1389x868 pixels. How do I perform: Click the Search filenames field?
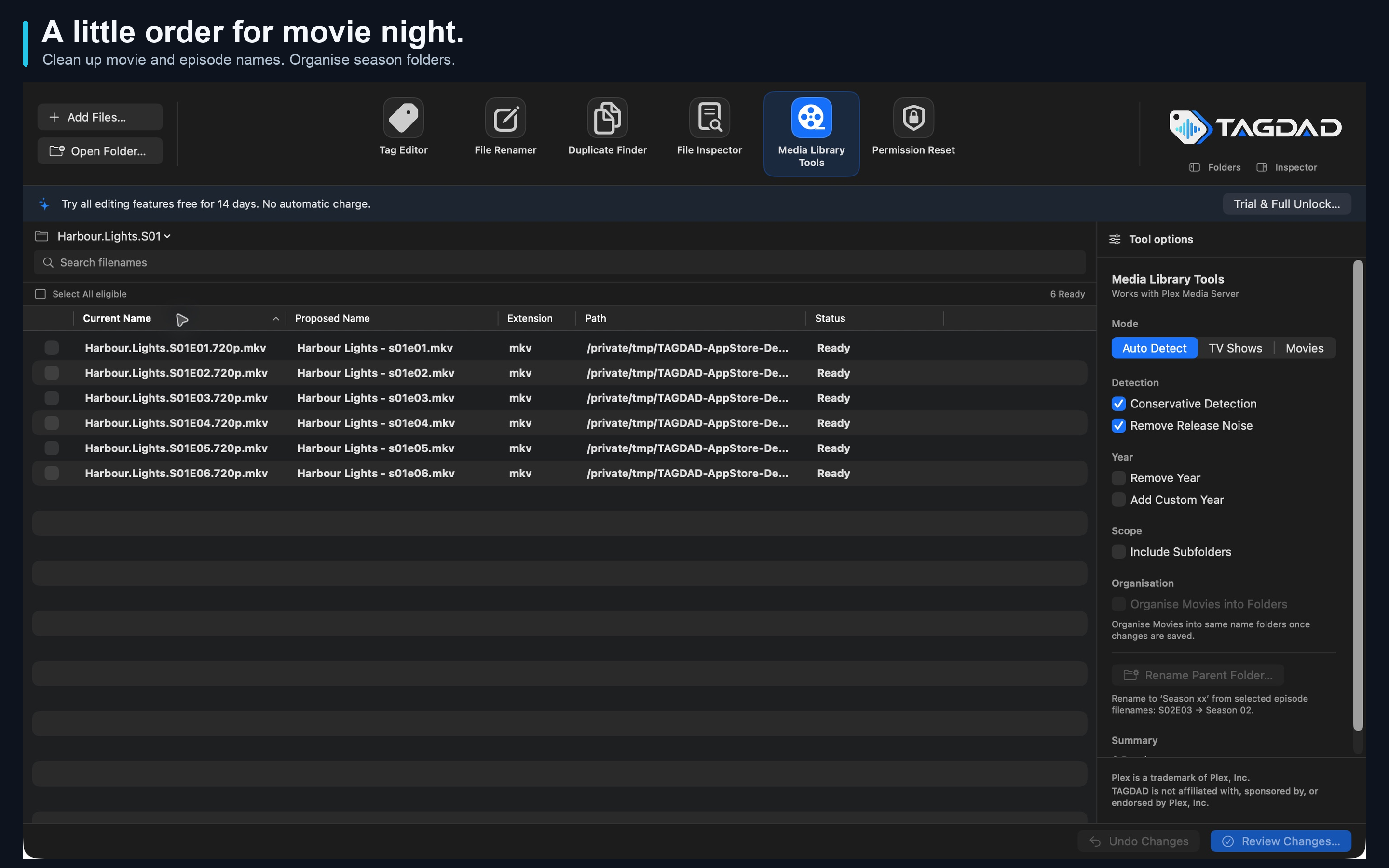click(x=559, y=262)
